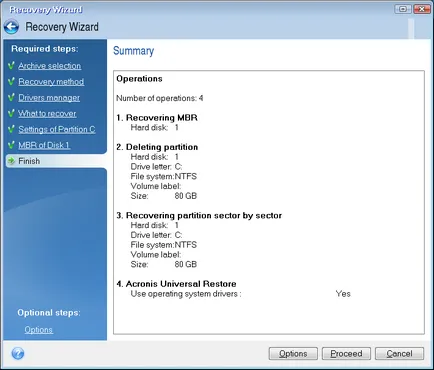Click the green arrow icon beside Finish

click(x=12, y=161)
